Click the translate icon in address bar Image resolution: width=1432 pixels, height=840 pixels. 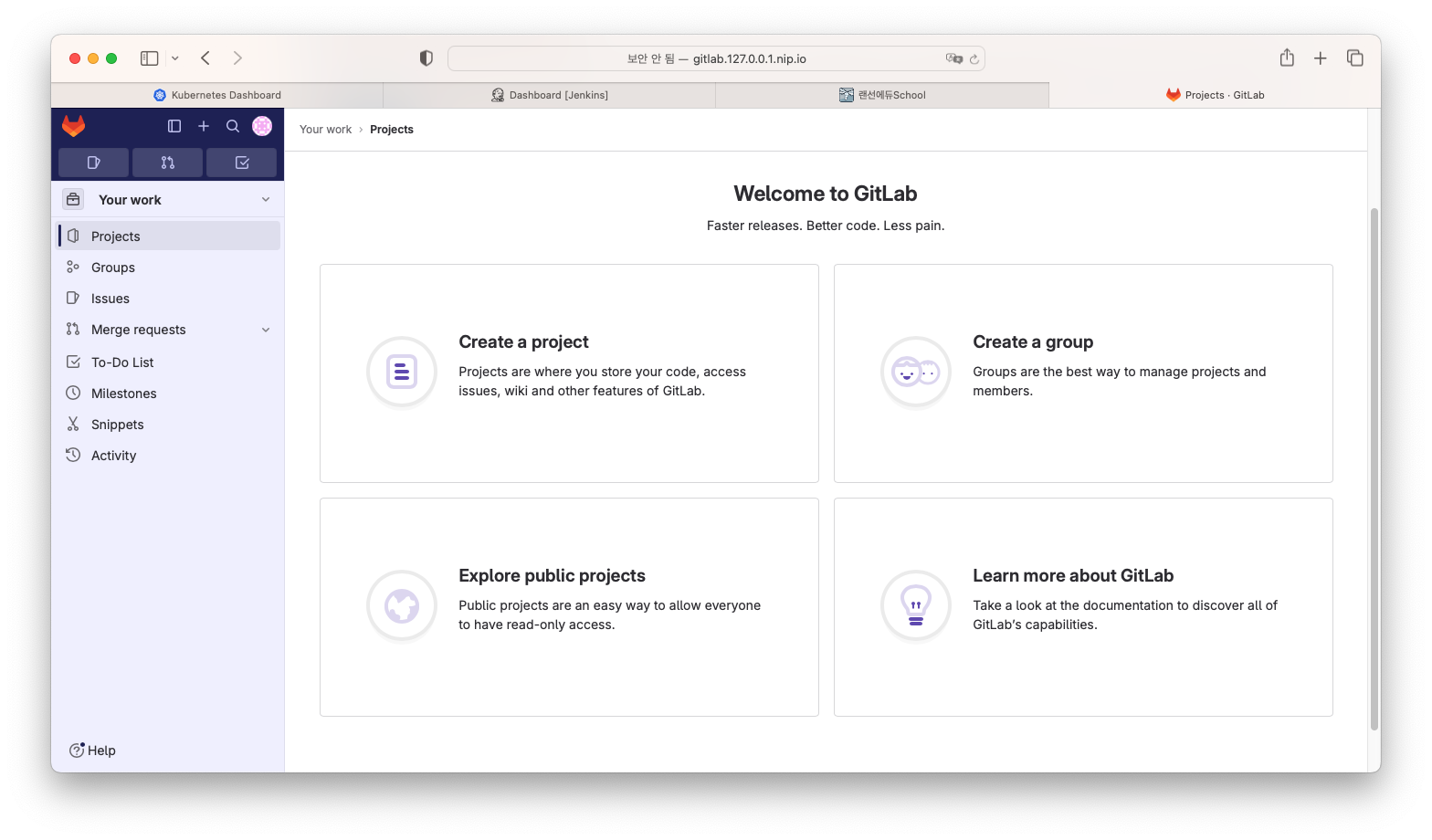pos(954,58)
